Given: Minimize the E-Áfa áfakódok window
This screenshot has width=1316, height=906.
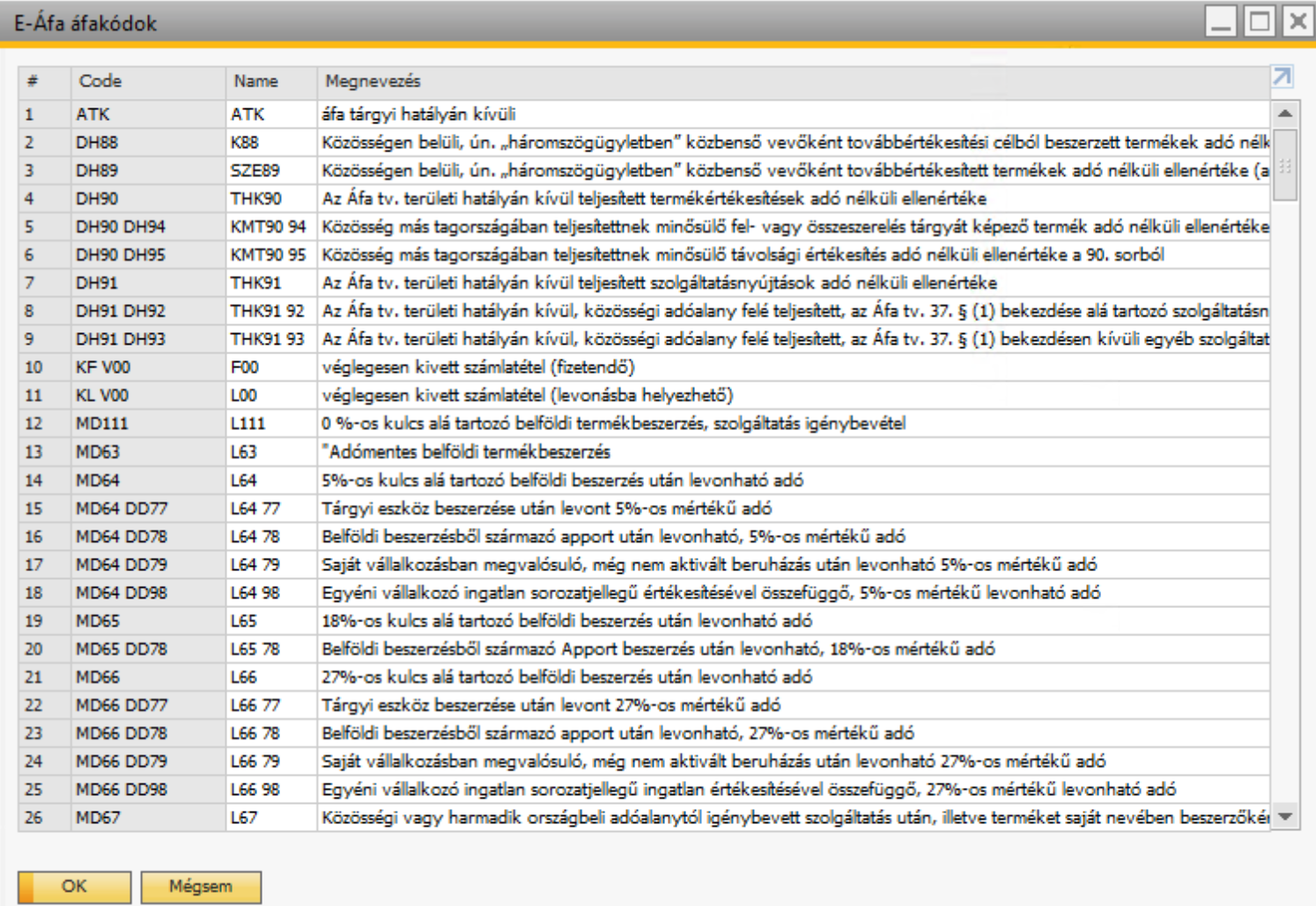Looking at the screenshot, I should point(1221,20).
